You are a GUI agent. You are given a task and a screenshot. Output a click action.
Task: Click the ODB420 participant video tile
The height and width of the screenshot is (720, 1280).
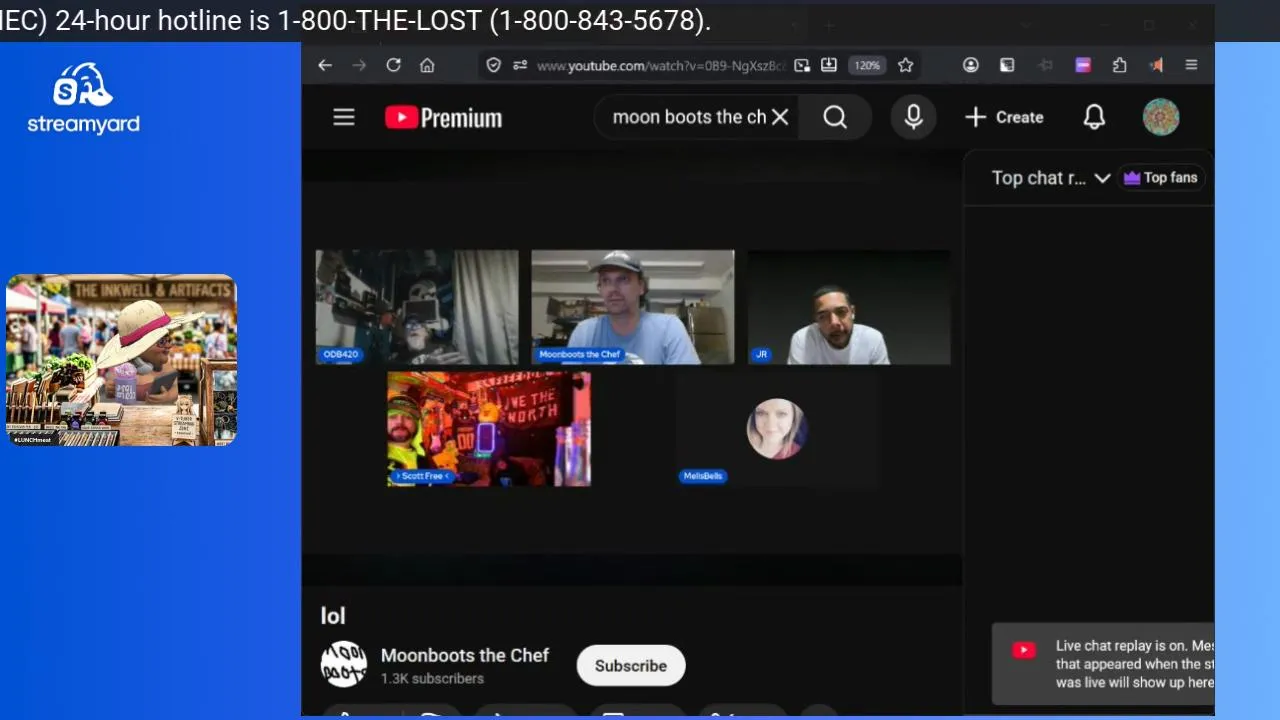pos(417,307)
